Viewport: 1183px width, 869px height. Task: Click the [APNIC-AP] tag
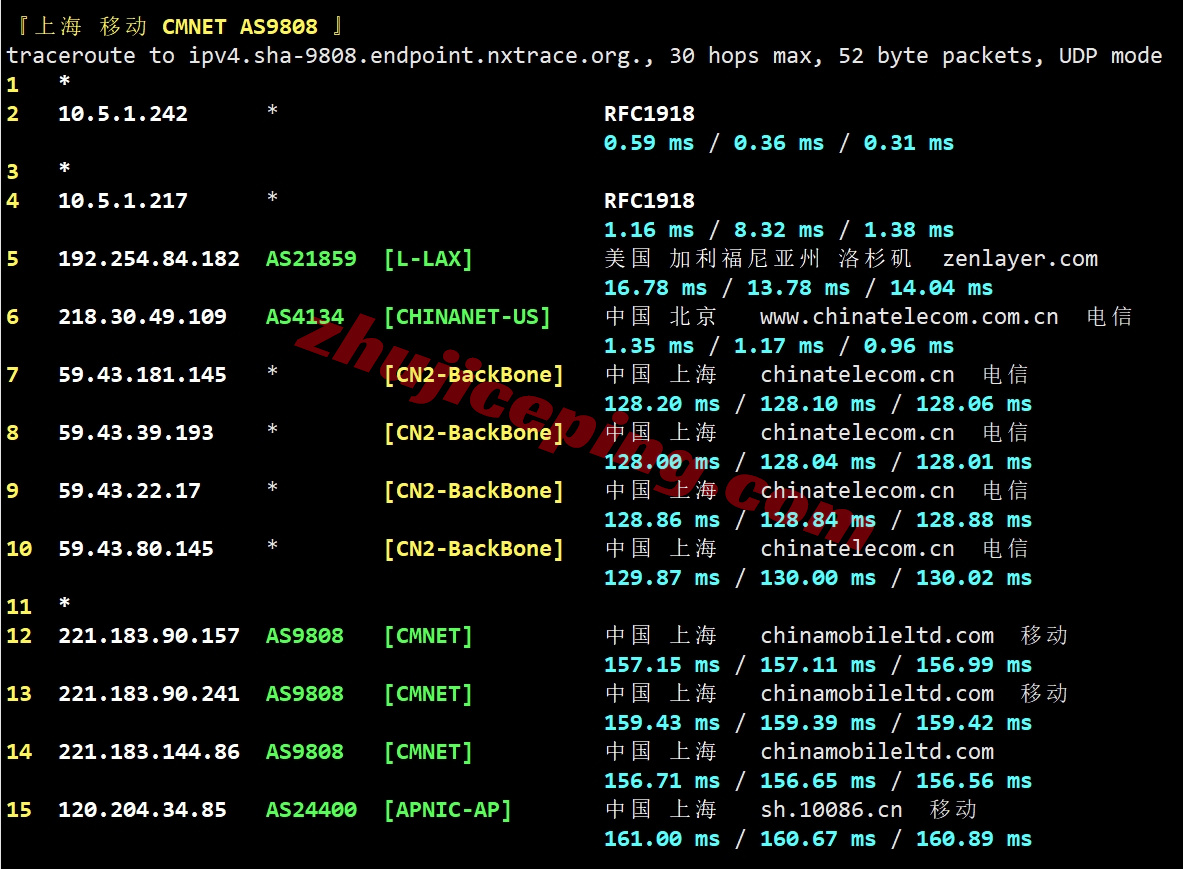tap(447, 810)
